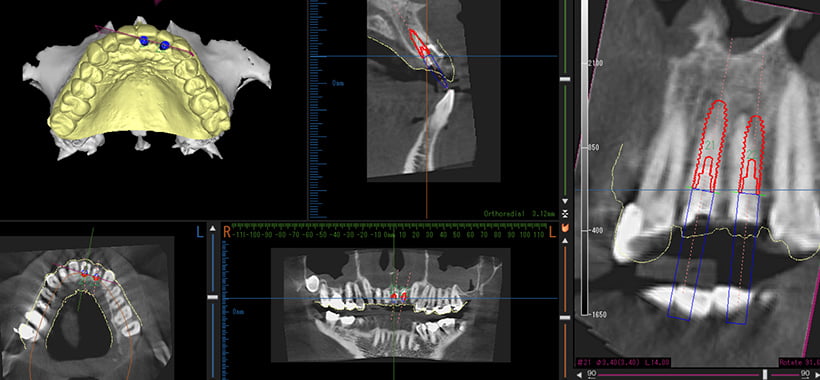Image resolution: width=820 pixels, height=380 pixels.
Task: Click the grayscale window level bar
Action: pyautogui.click(x=585, y=157)
